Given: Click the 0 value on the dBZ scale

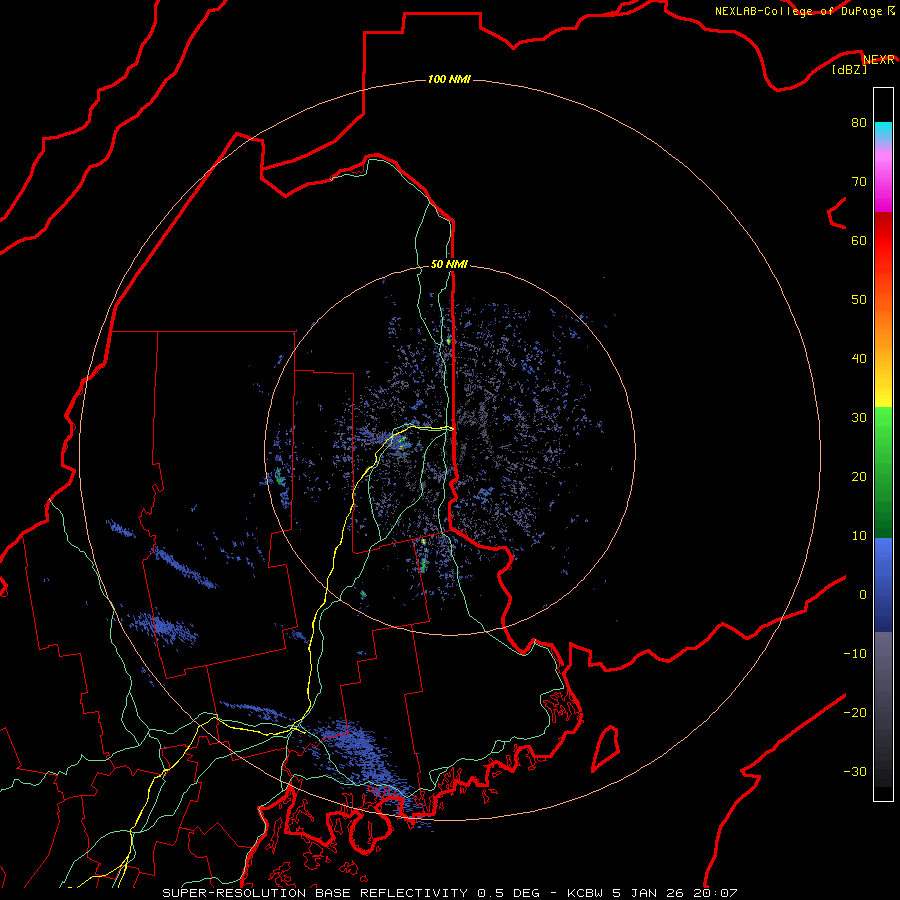Looking at the screenshot, I should click(863, 595).
